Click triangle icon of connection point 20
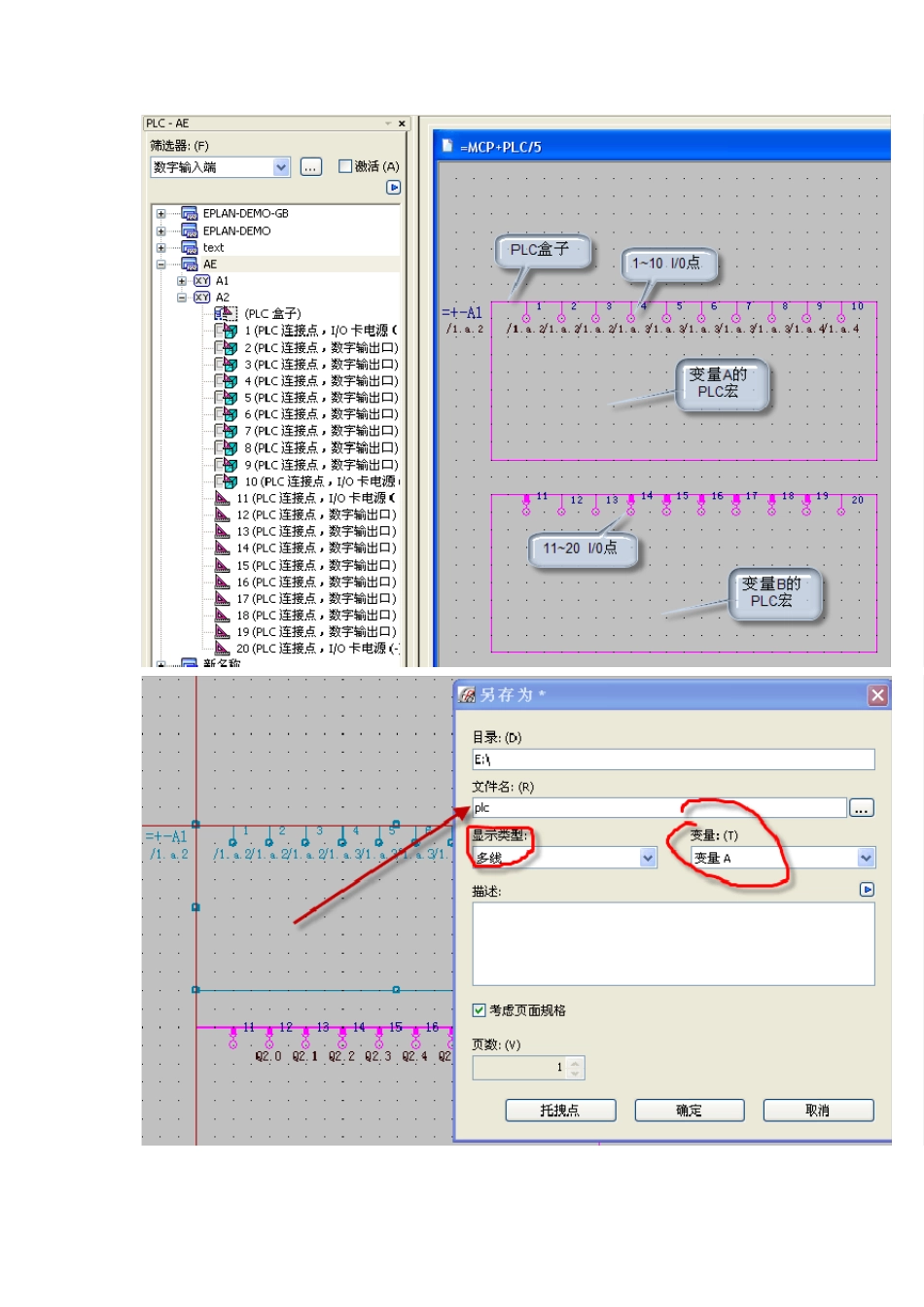Viewport: 924px width, 1307px height. (223, 648)
